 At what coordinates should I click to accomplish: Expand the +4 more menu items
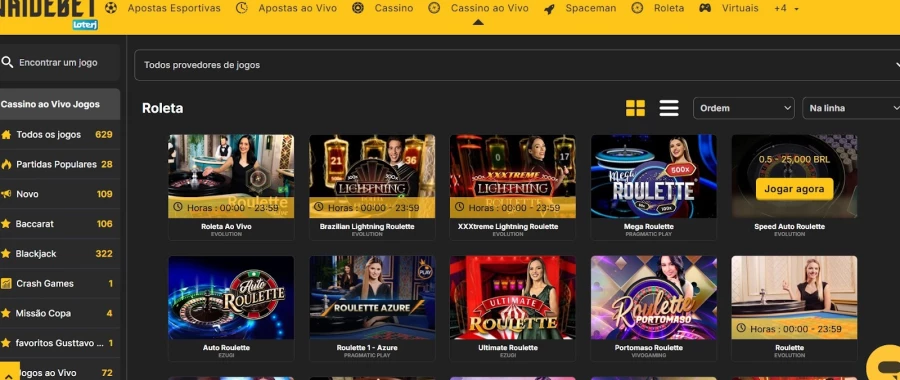click(x=786, y=8)
